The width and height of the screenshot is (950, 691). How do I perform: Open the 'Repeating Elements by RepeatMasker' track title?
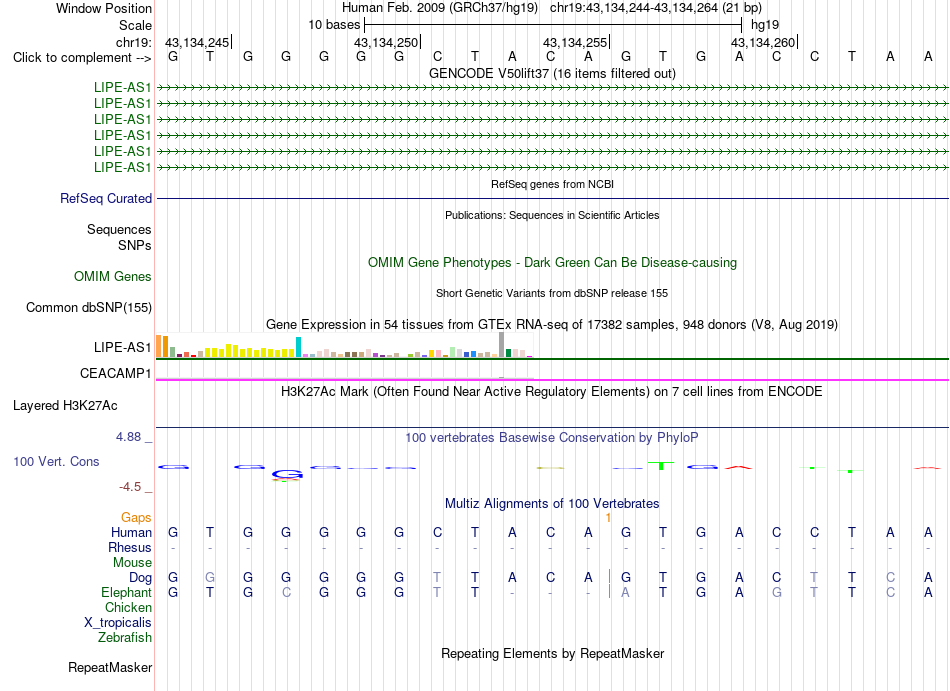pos(552,654)
